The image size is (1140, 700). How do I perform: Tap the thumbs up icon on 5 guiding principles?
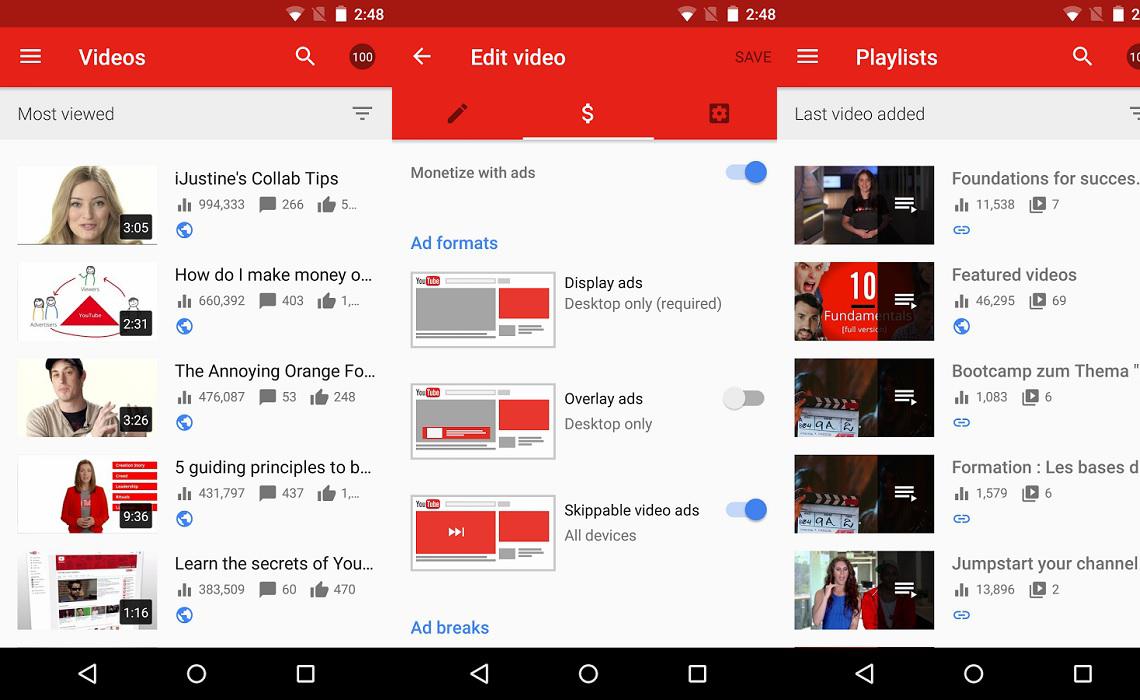[x=329, y=492]
